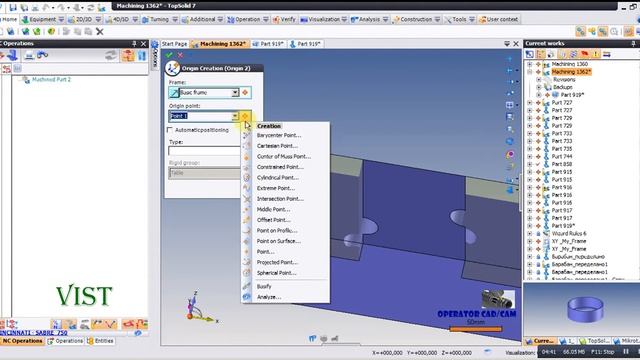640x360 pixels.
Task: Click the first blue square icon in Current works toolbar
Action: point(530,54)
